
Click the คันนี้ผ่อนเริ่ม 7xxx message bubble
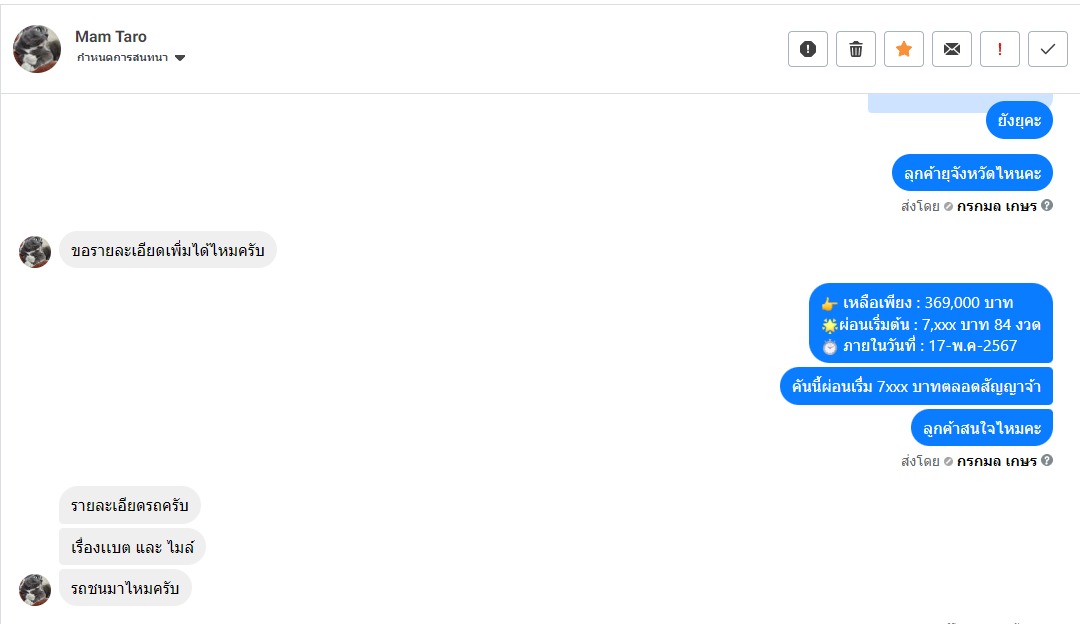[916, 387]
